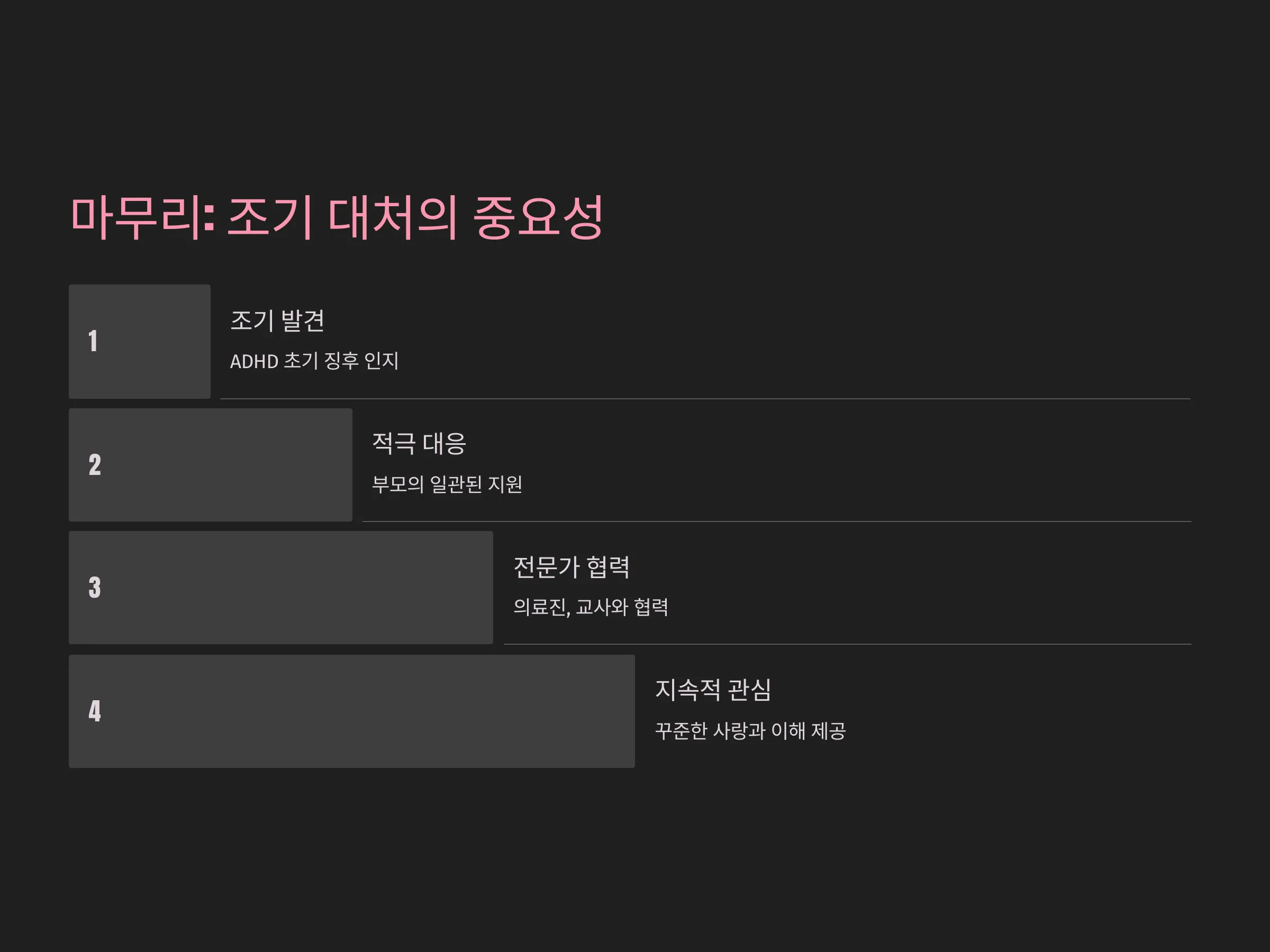Screen dimensions: 1270x952
Task: Click the numeral 4 label
Action: pos(95,711)
